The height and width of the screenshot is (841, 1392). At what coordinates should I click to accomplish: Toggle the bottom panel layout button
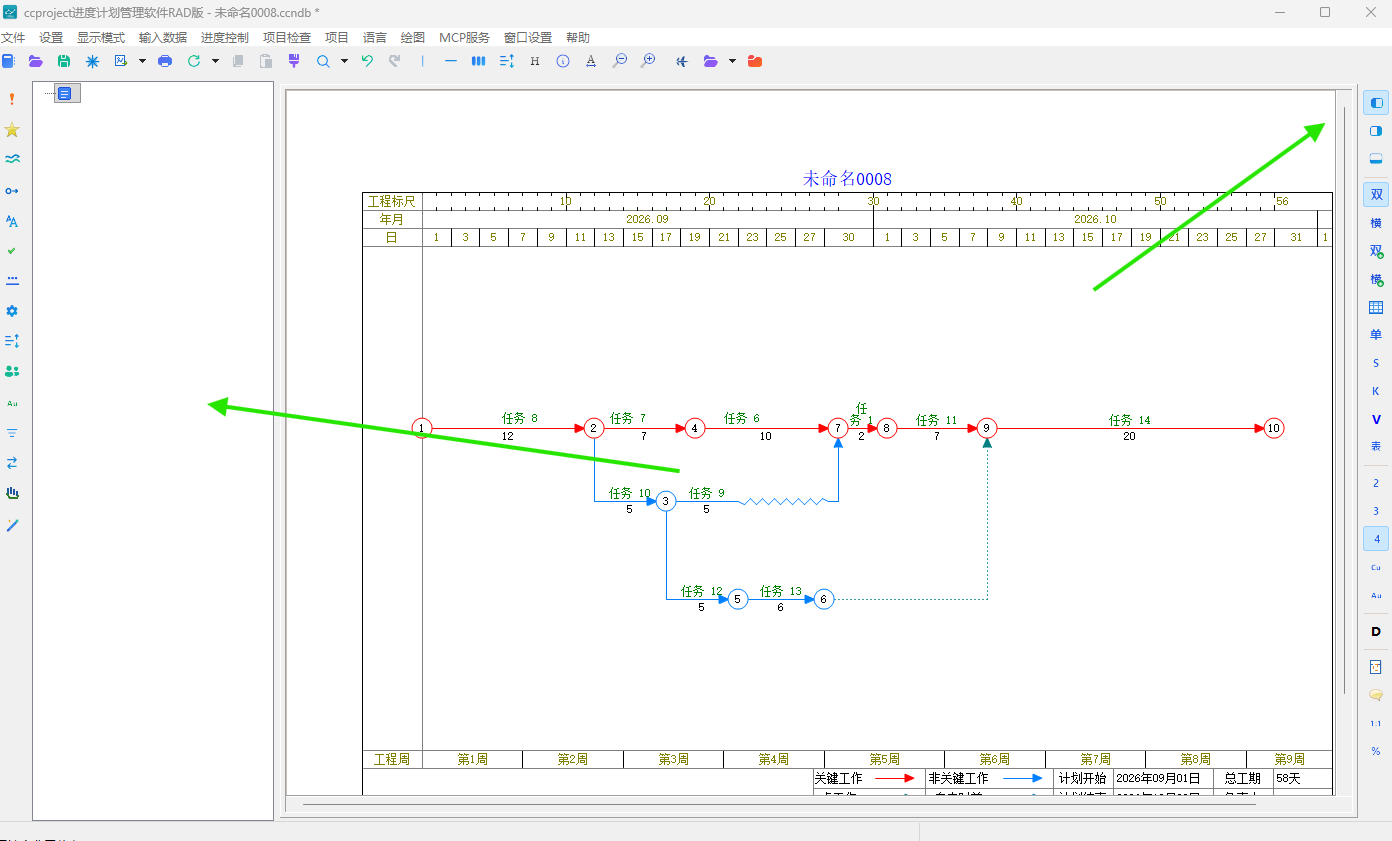pos(1376,159)
